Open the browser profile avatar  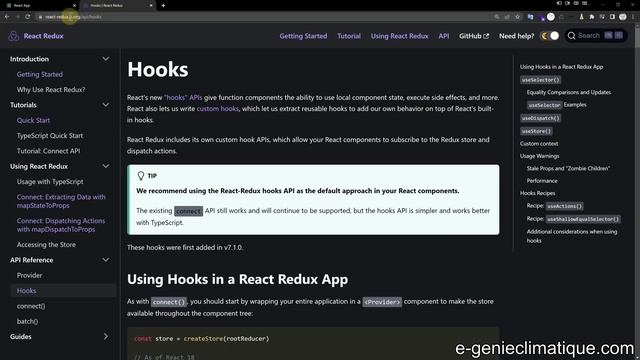click(622, 17)
